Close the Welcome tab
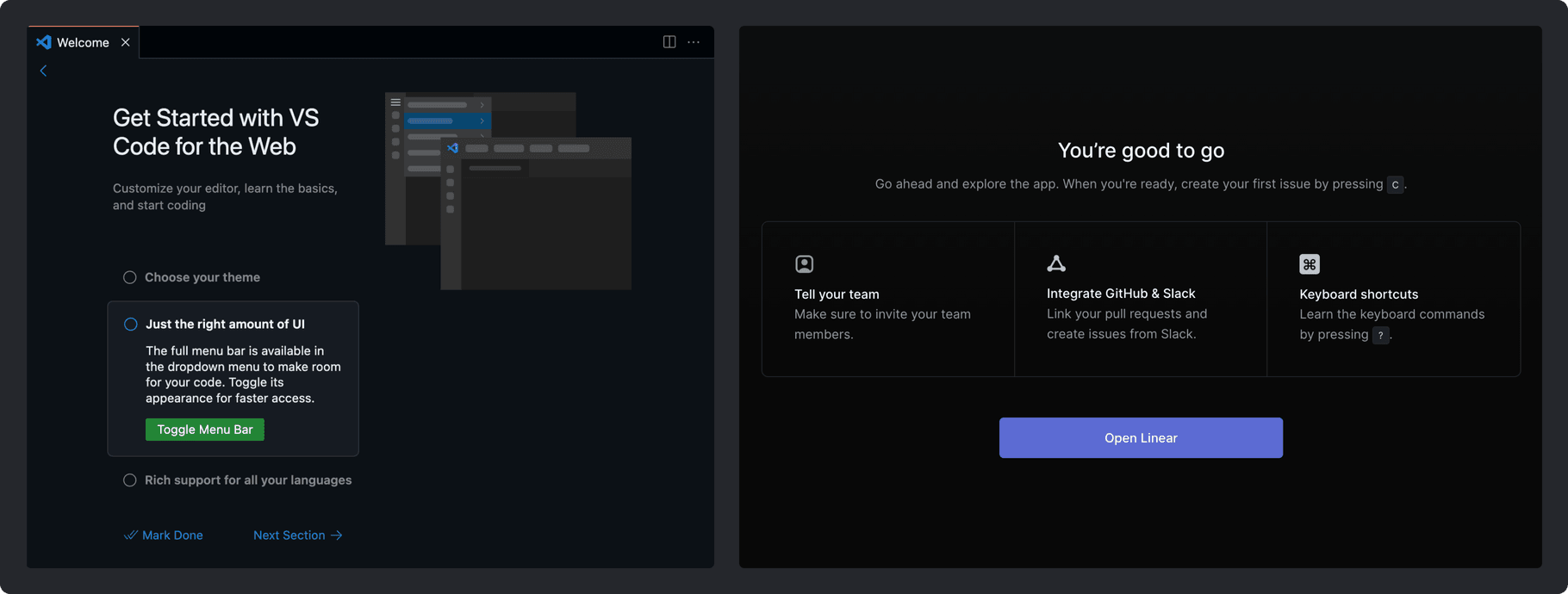Screen dimensions: 1568x594 (126, 42)
